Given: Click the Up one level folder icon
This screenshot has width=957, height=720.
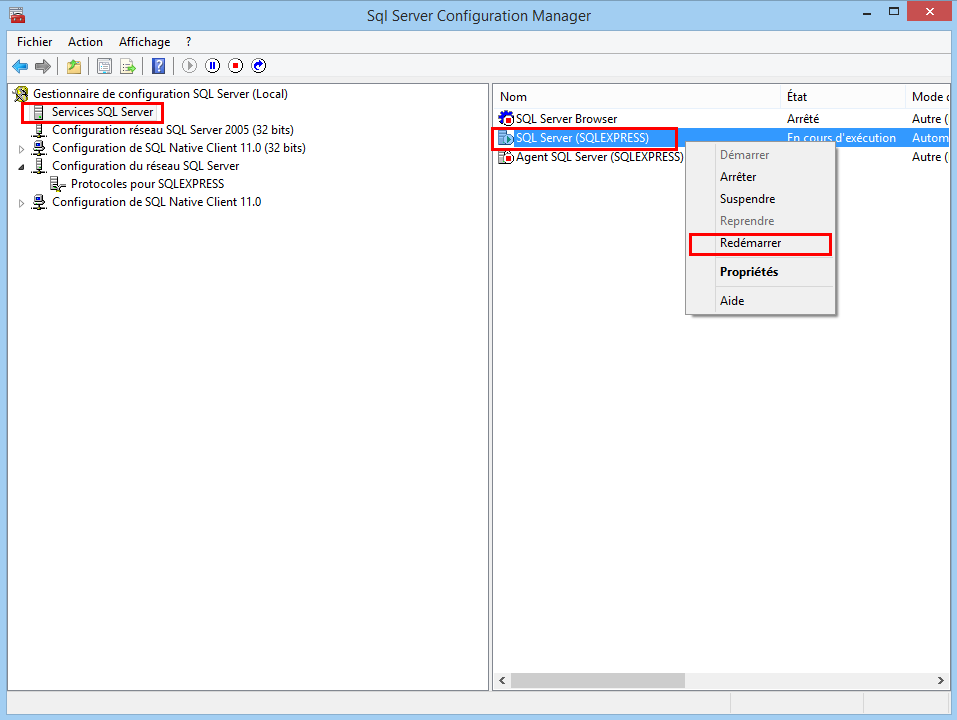Looking at the screenshot, I should click(74, 66).
